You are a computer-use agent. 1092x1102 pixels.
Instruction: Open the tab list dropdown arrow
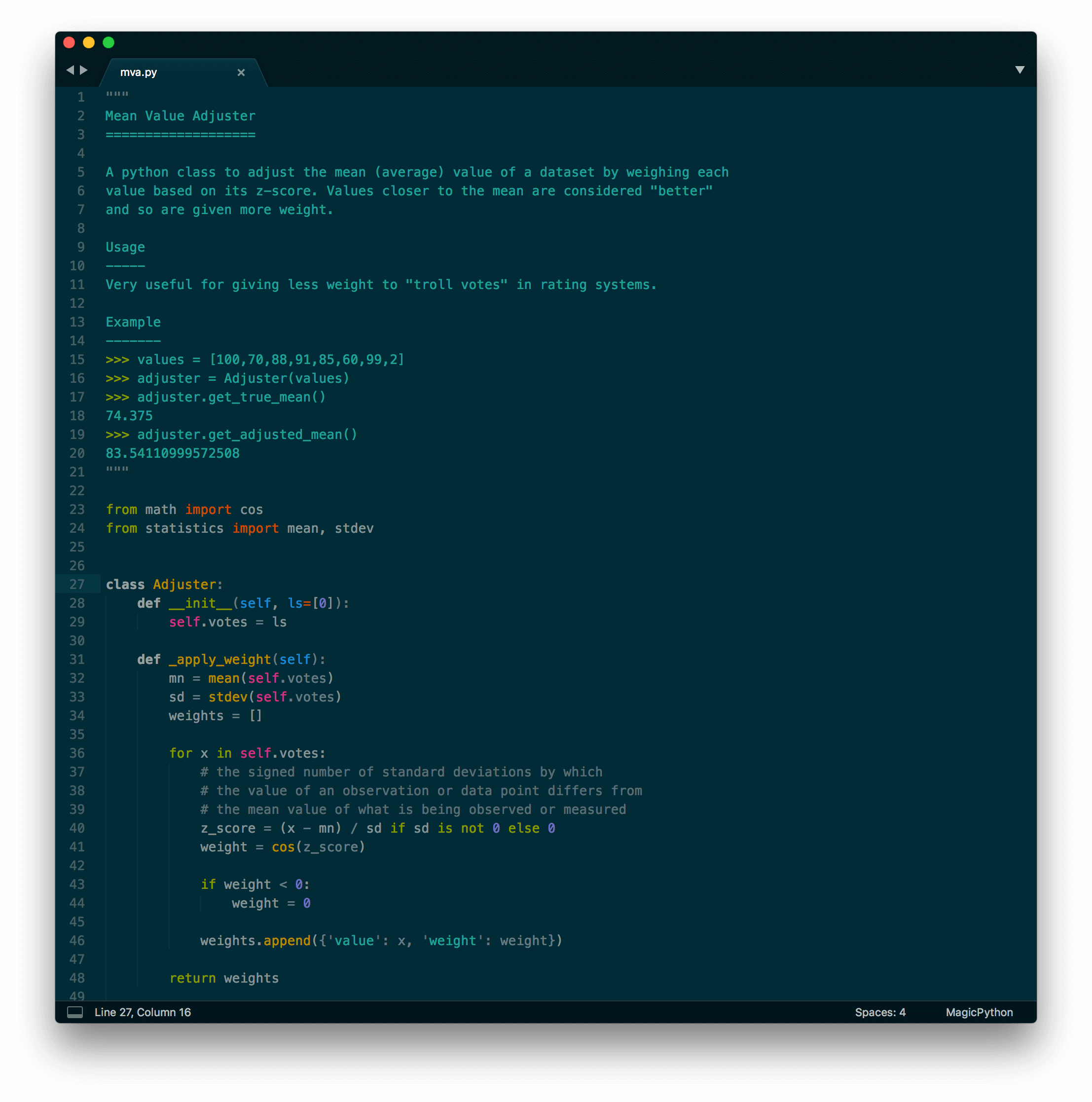1019,70
